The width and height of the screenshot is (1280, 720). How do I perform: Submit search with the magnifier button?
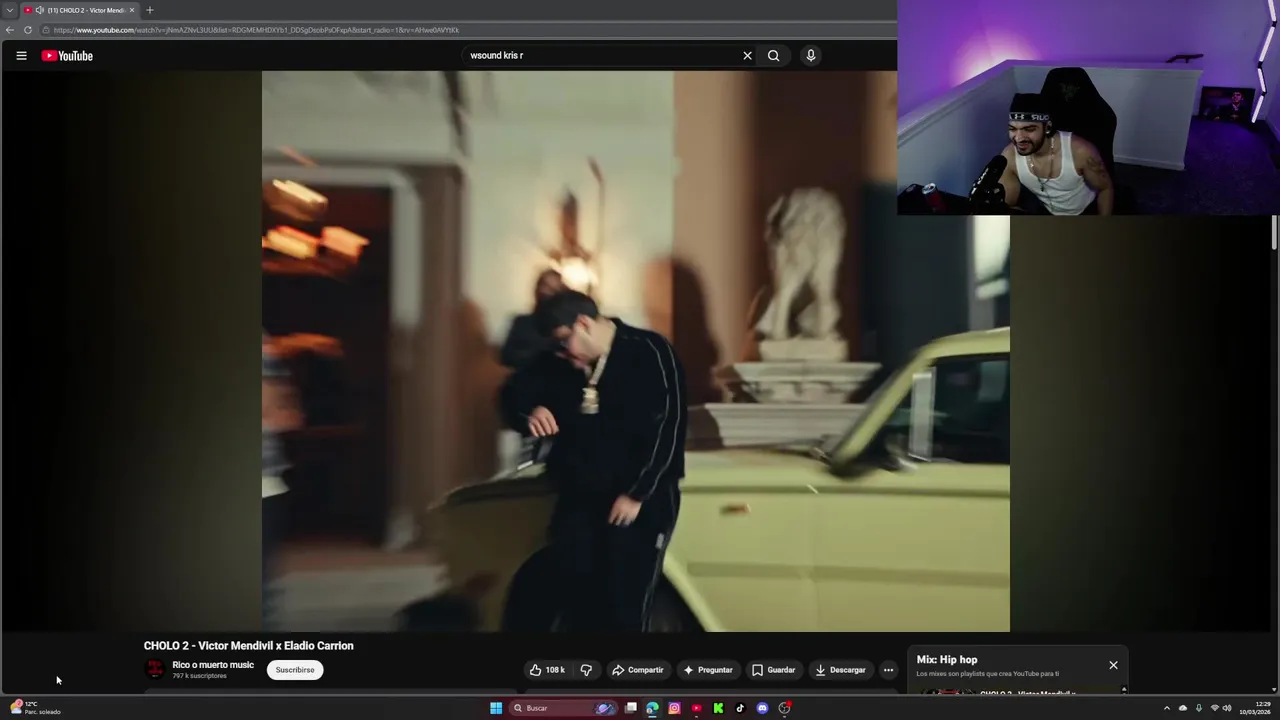pyautogui.click(x=773, y=56)
